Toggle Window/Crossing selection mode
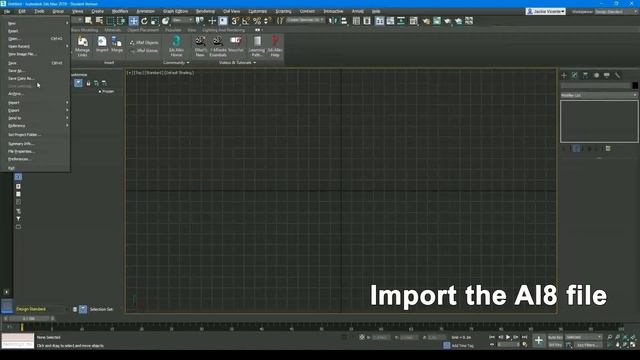Screen dimensions: 640x360 click(x=121, y=20)
